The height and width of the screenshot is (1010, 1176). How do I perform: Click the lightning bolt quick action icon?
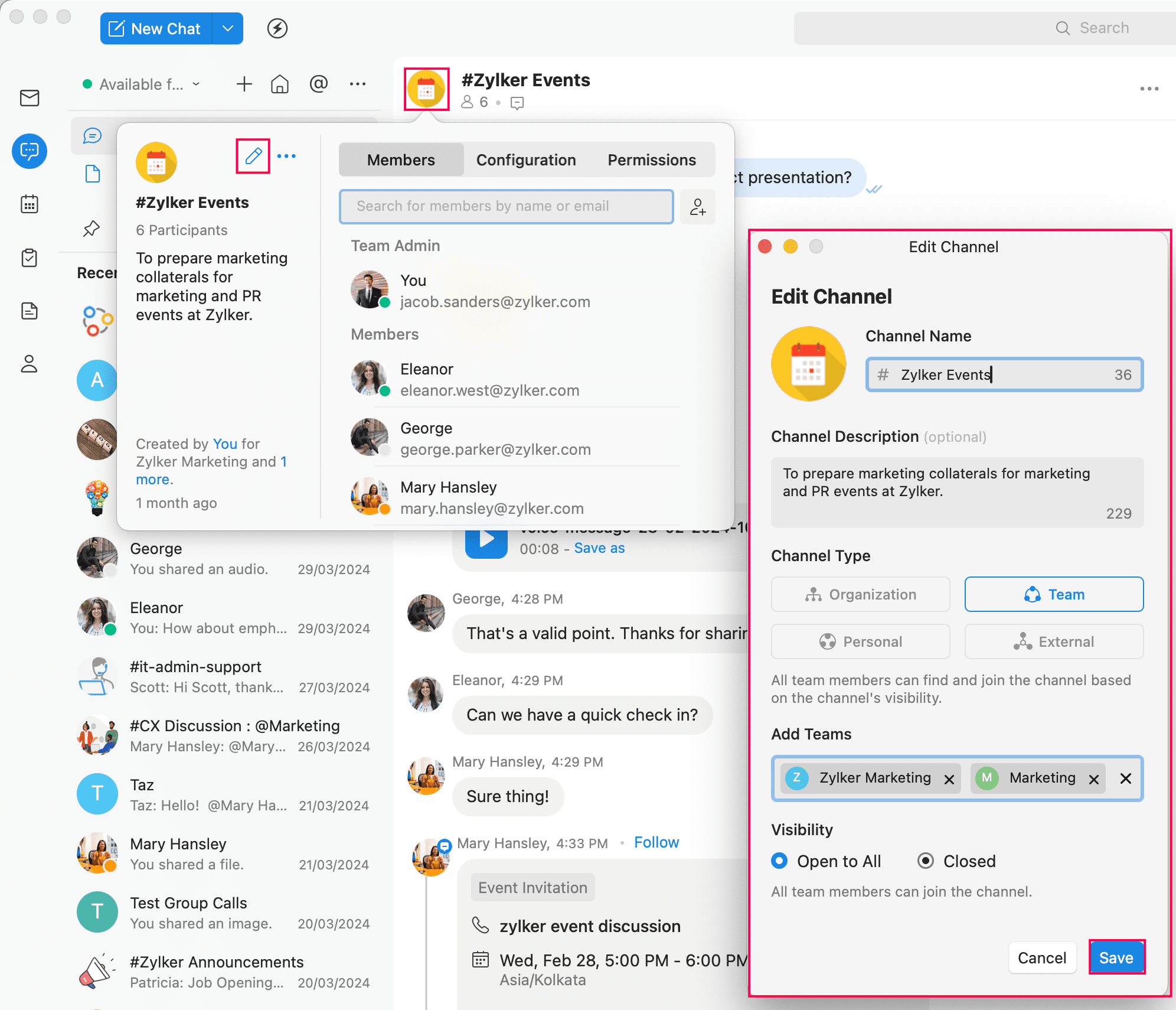coord(277,28)
